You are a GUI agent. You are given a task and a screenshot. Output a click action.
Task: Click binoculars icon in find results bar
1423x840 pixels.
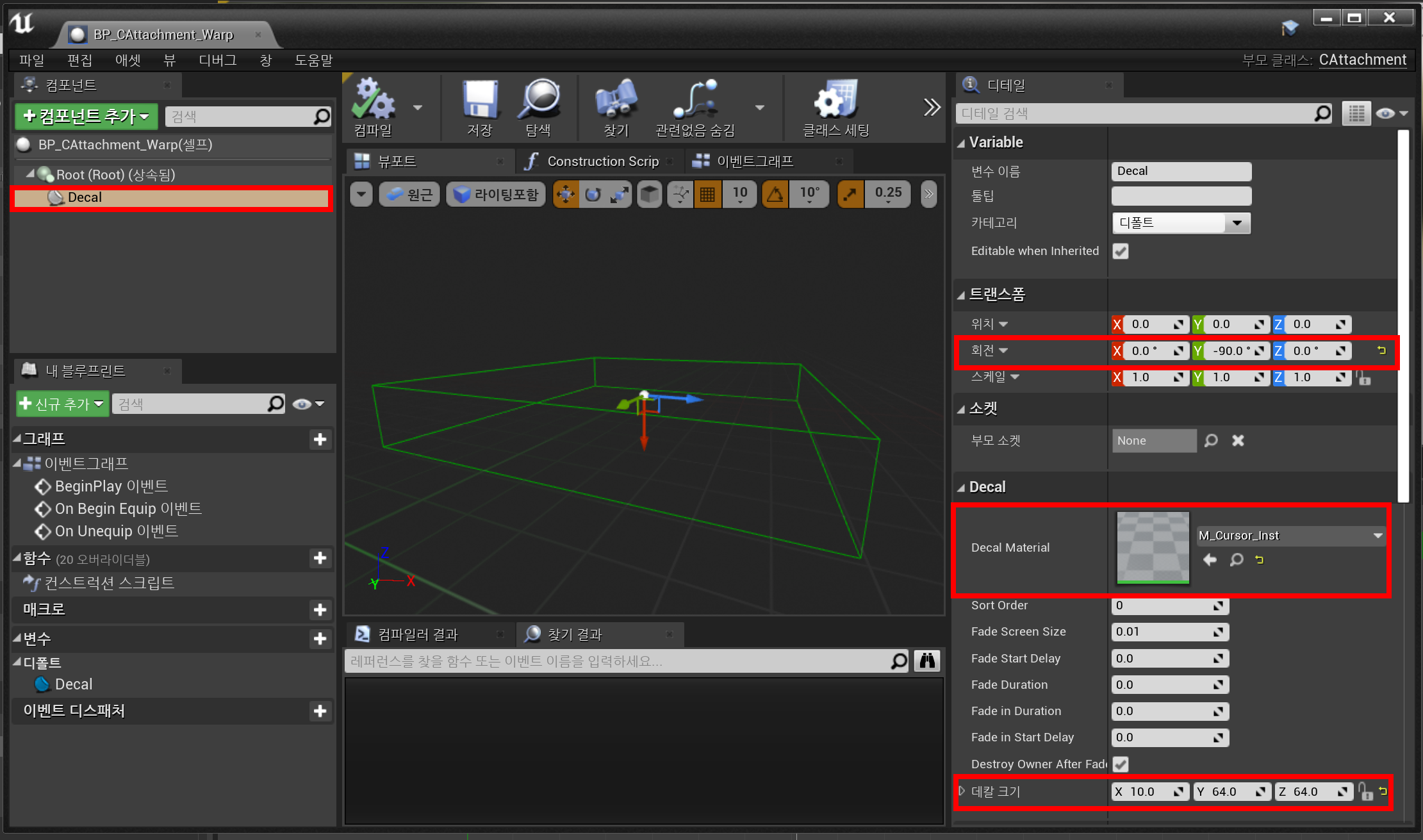pos(927,661)
